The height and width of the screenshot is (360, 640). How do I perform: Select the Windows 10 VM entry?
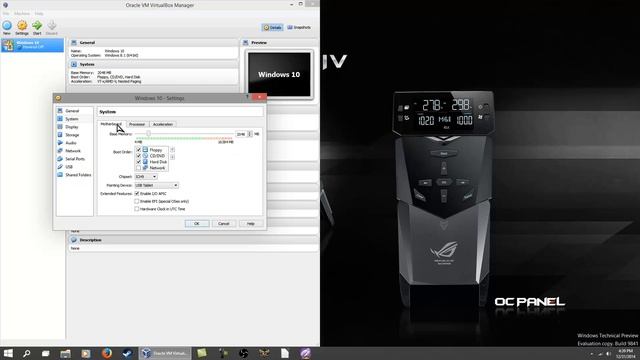tap(32, 45)
